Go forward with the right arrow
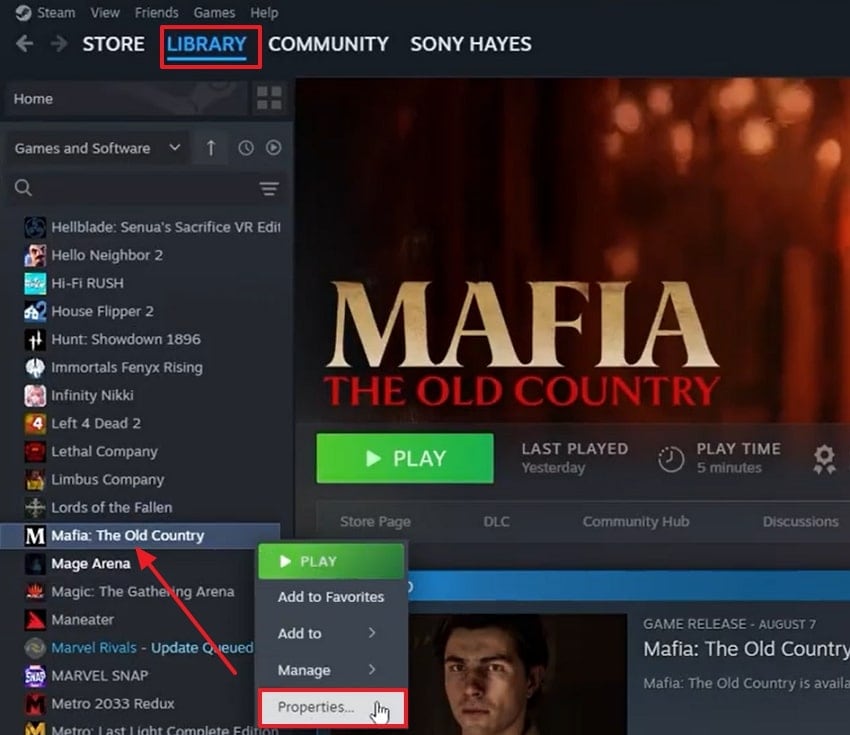850x735 pixels. [x=59, y=43]
